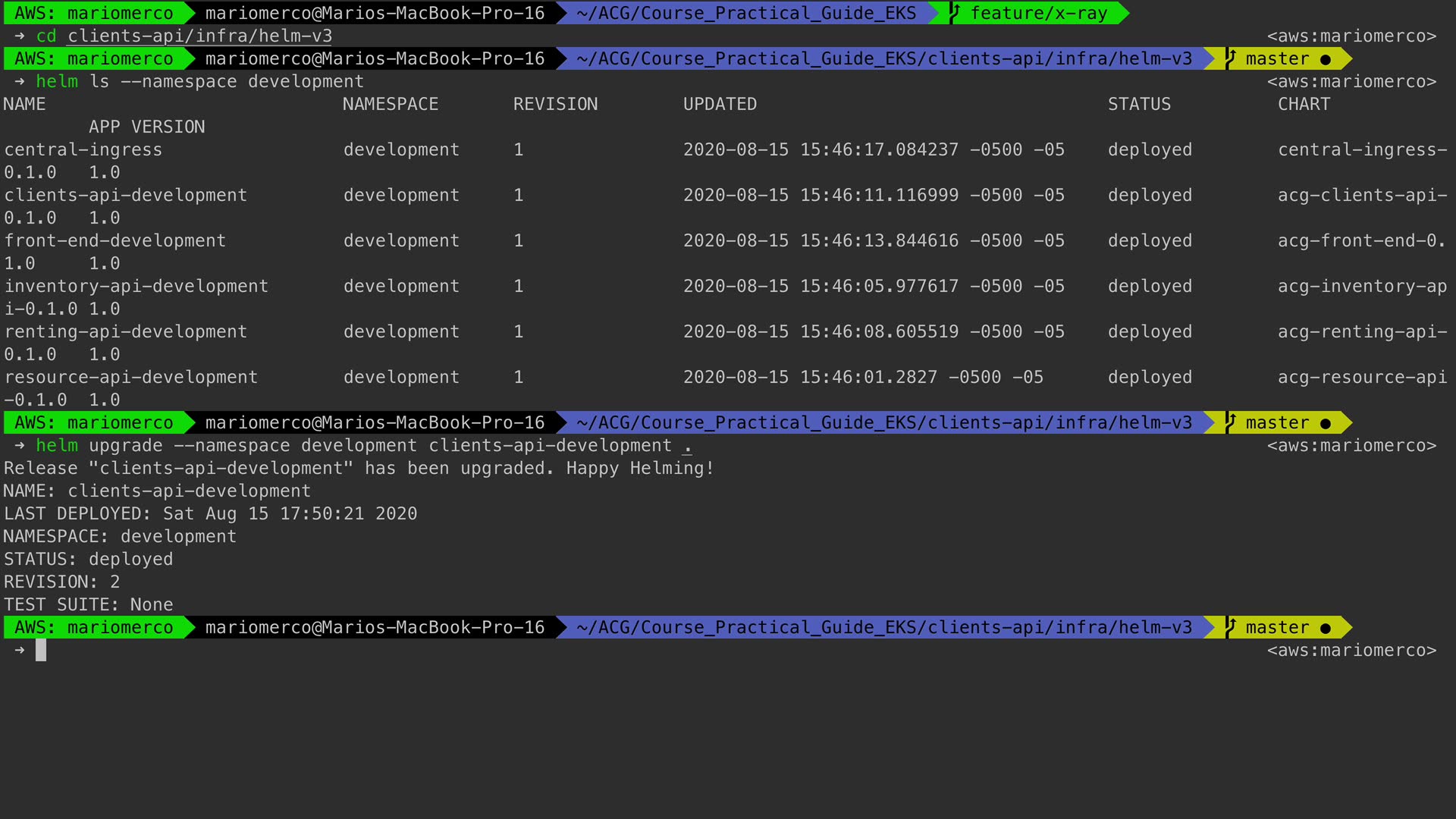Click the arrow before helm upgrade command

pyautogui.click(x=20, y=445)
